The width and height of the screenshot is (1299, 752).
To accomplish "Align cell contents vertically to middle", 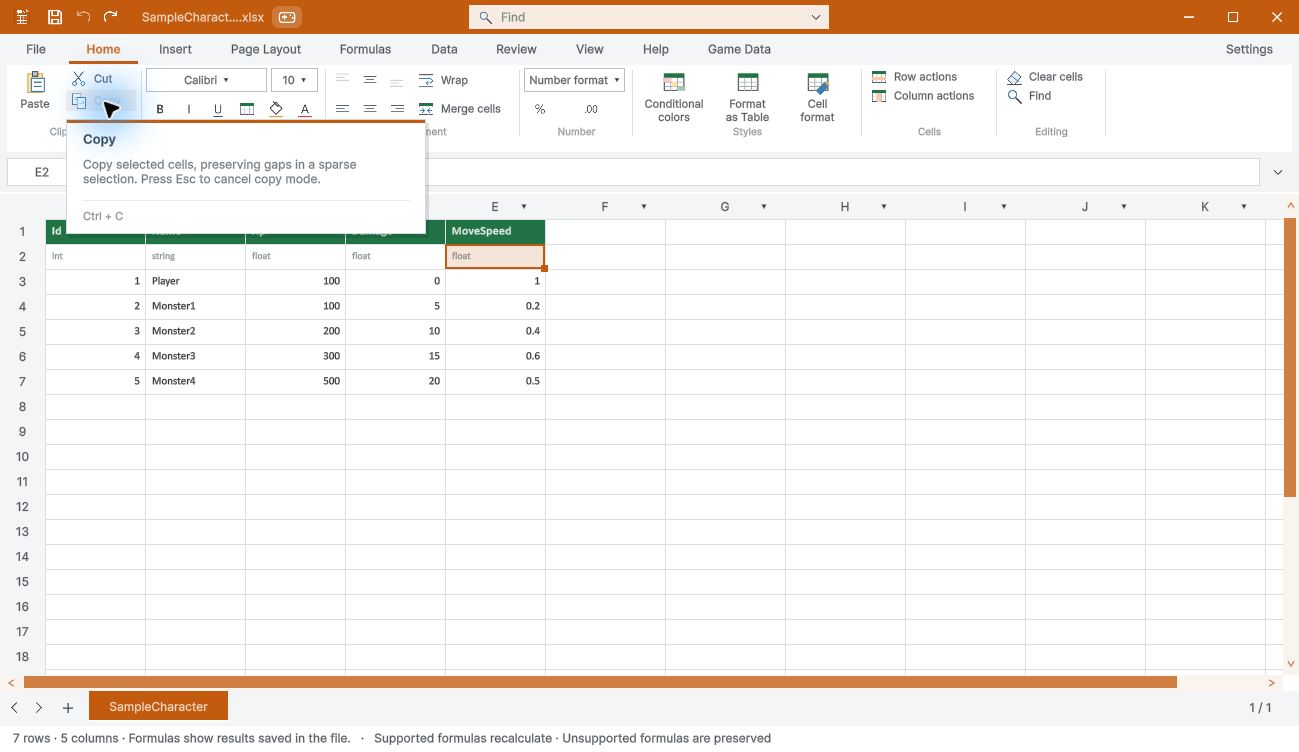I will tap(370, 80).
